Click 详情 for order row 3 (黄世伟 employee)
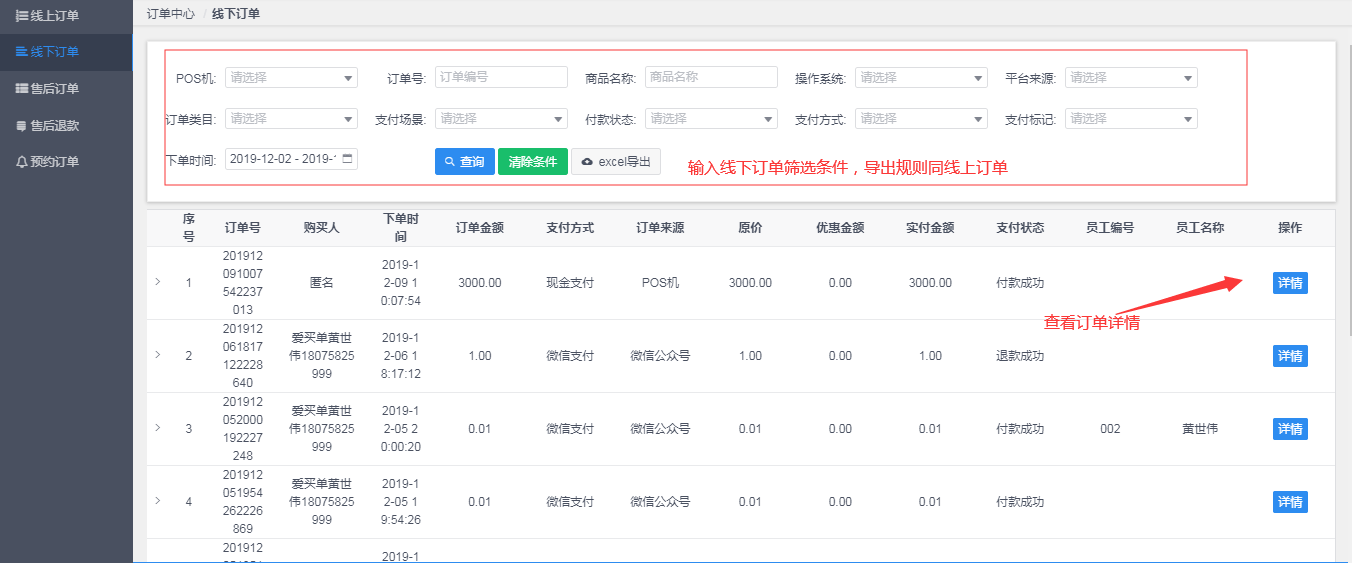The image size is (1352, 563). click(1290, 429)
